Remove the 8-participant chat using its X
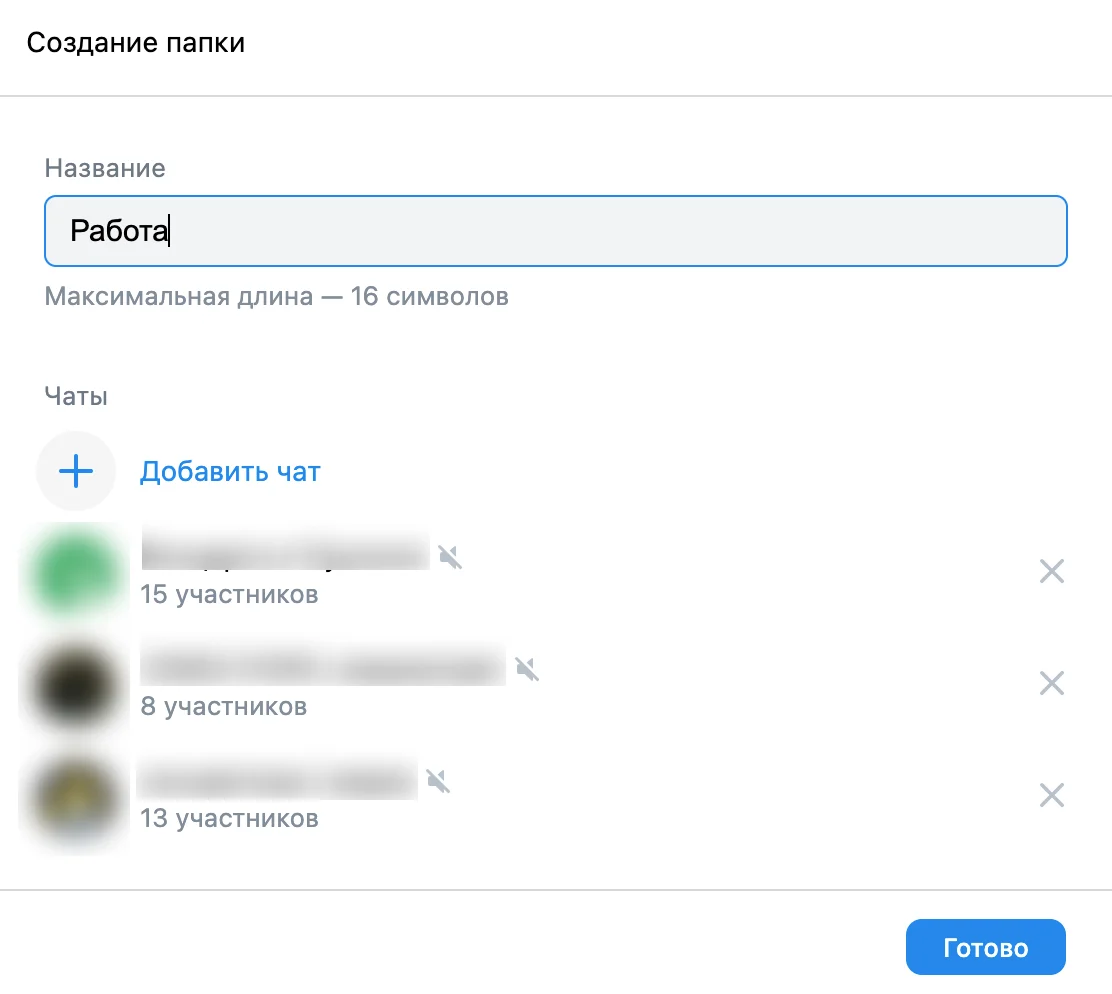 pyautogui.click(x=1052, y=683)
